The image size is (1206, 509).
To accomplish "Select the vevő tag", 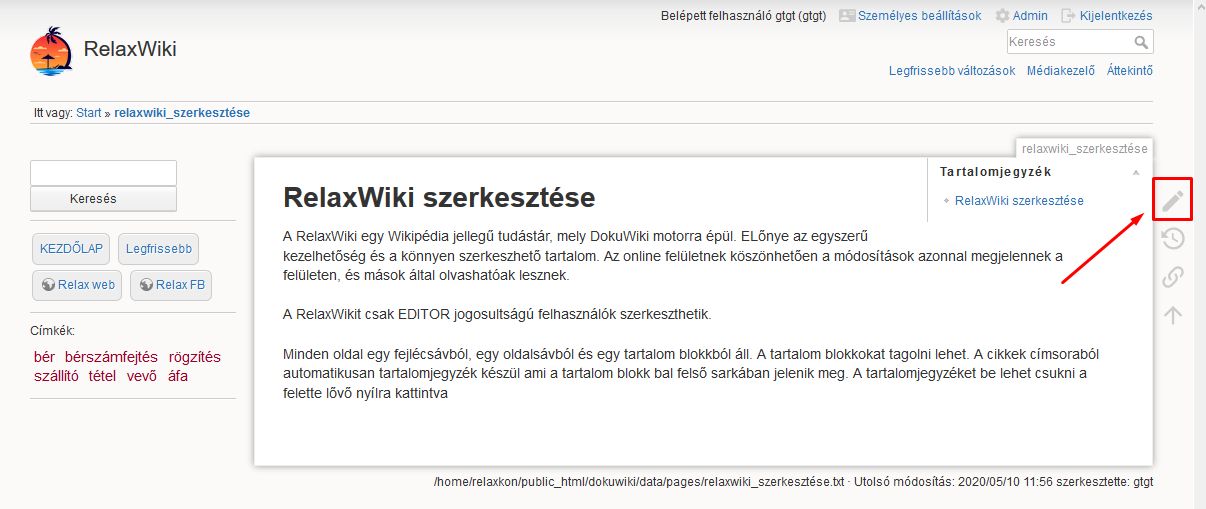I will coord(142,376).
